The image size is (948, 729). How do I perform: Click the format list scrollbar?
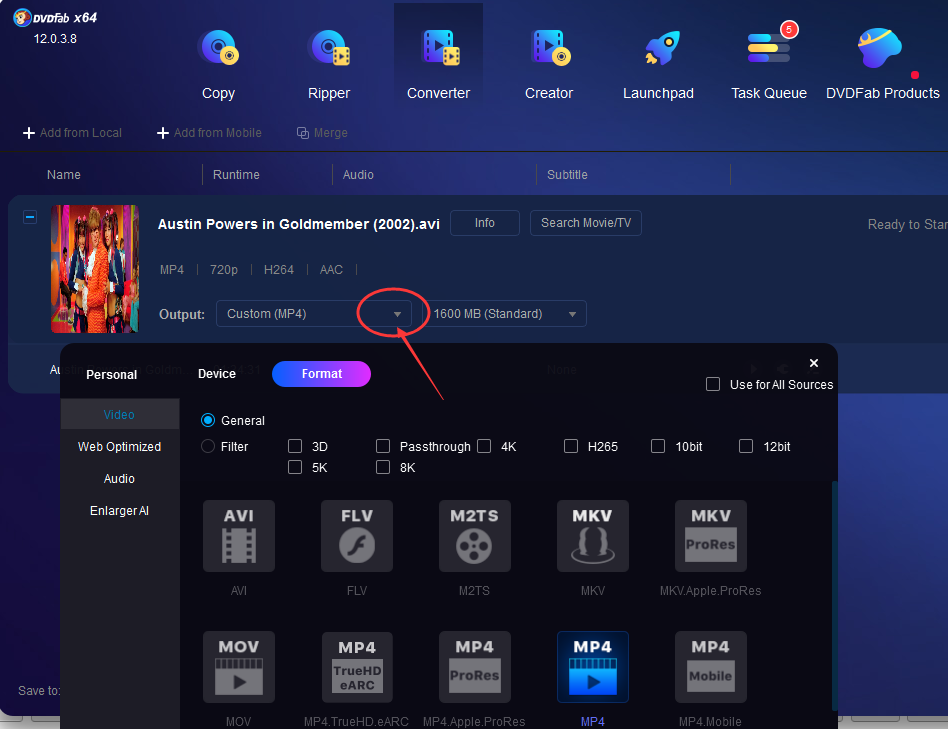pyautogui.click(x=835, y=595)
